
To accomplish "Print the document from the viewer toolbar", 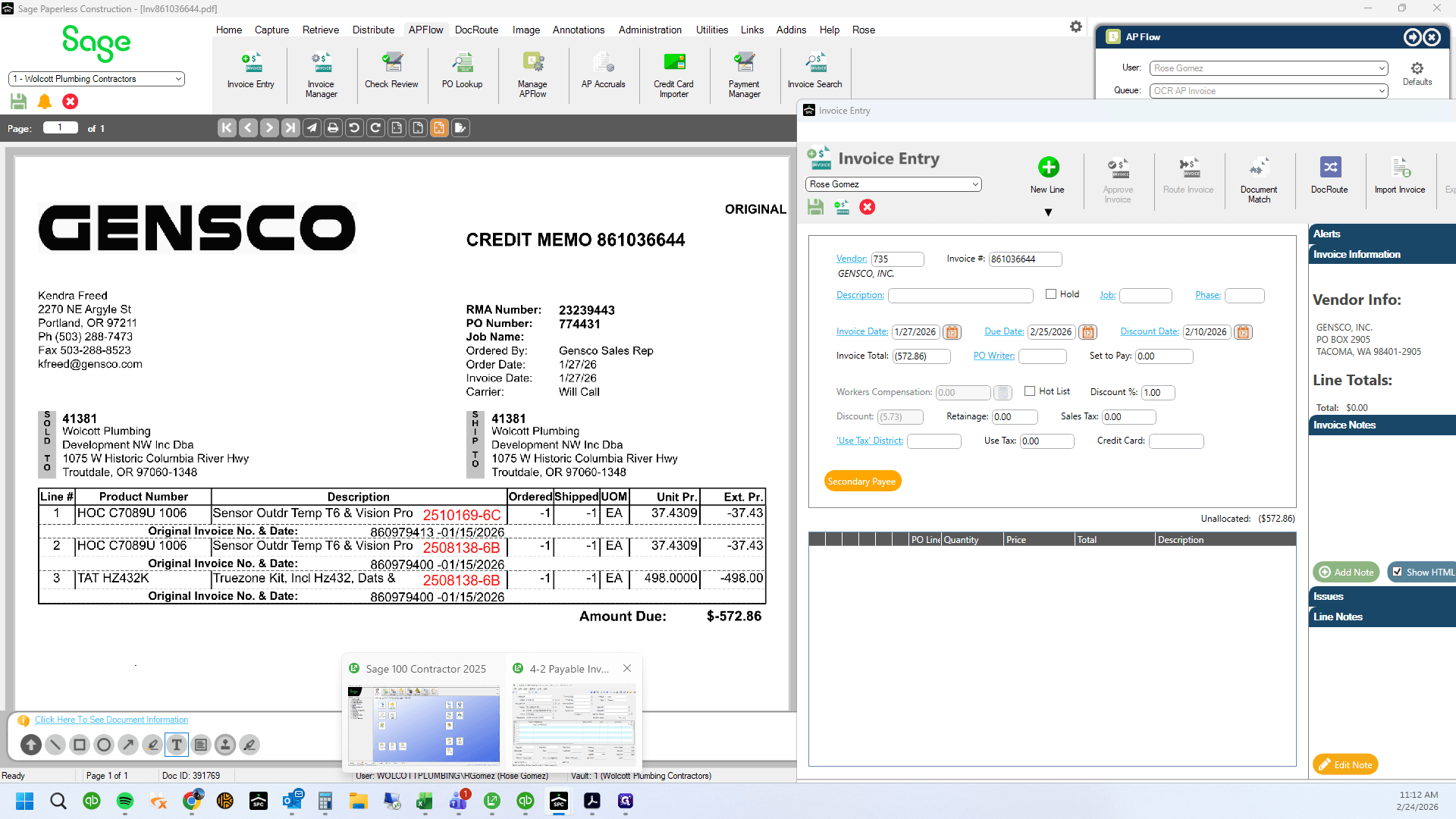I will pyautogui.click(x=333, y=128).
